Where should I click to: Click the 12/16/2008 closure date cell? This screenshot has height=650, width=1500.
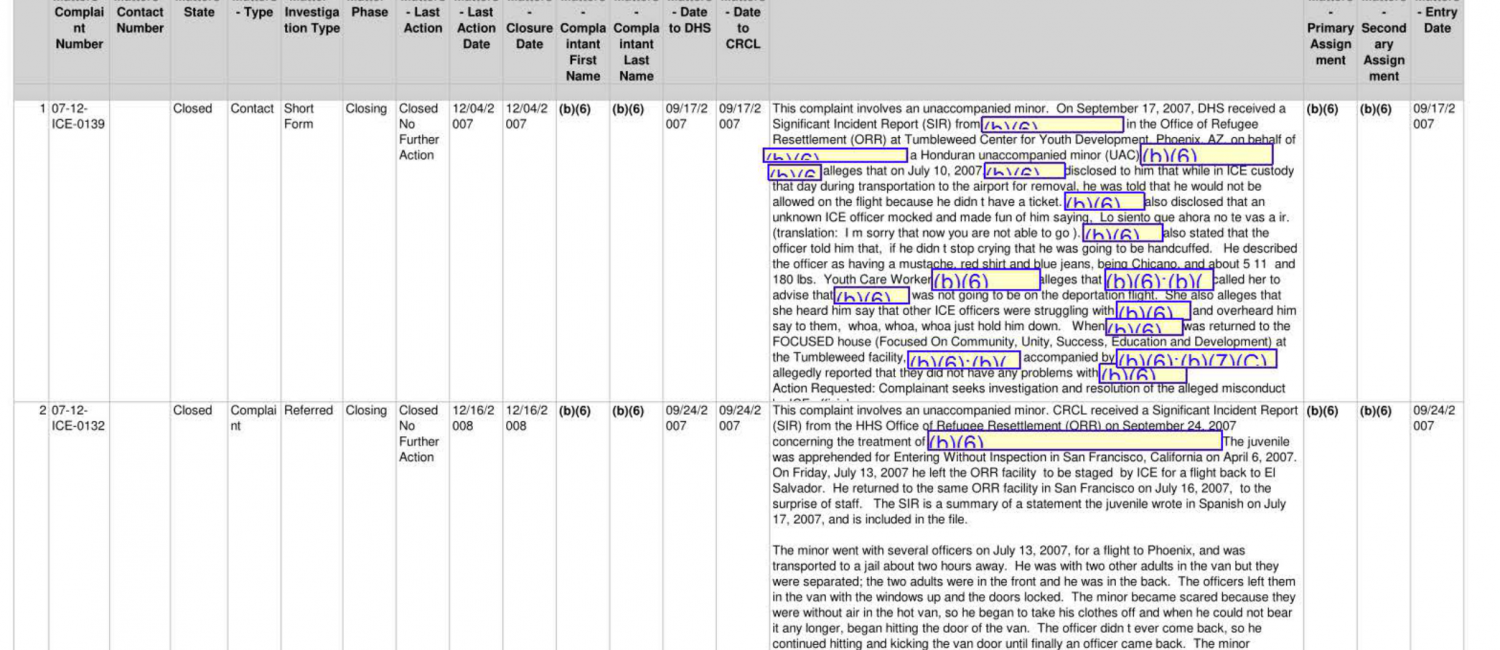point(528,418)
